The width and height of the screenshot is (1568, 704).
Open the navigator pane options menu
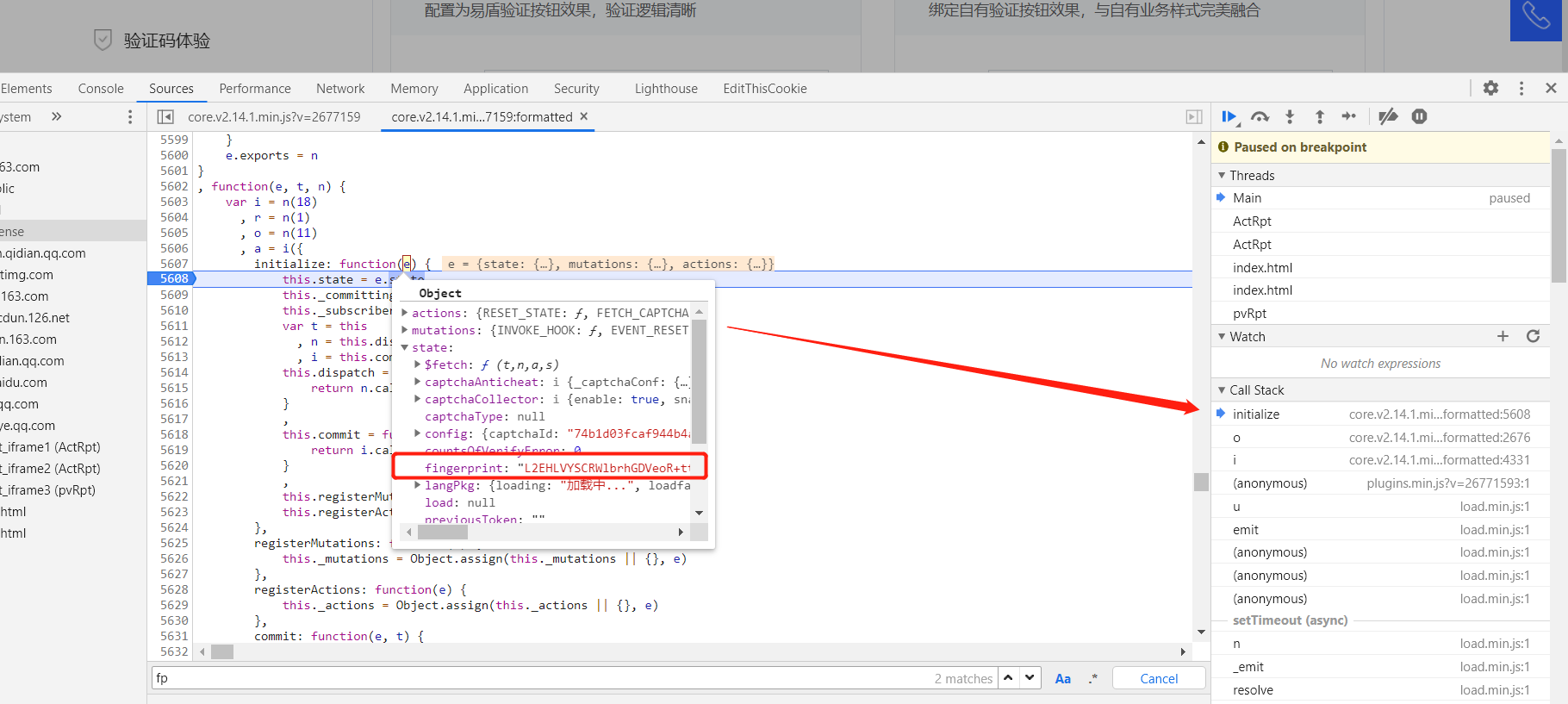click(130, 117)
